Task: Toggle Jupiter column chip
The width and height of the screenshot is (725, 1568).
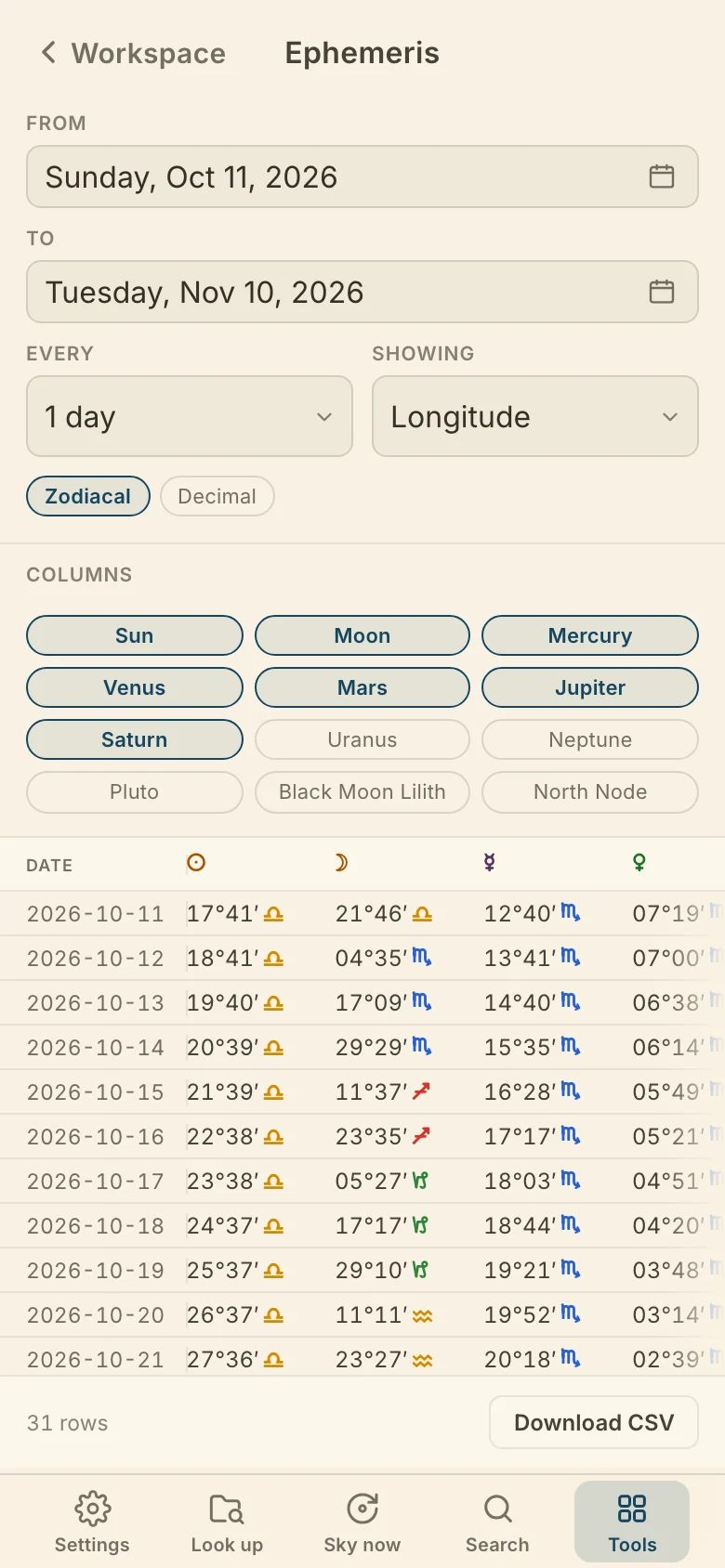Action: click(x=590, y=687)
